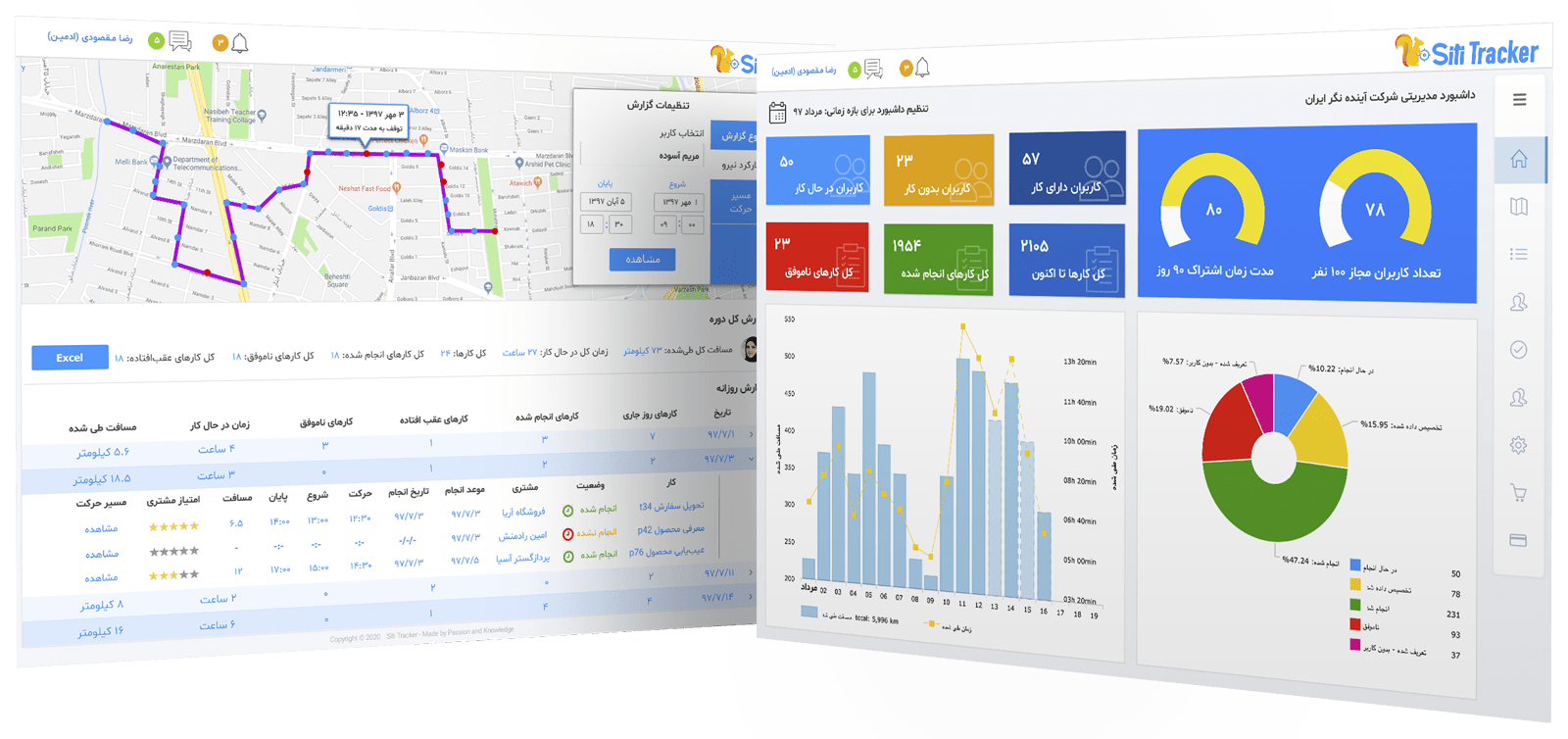Open the yellow tile showing ۲۳ users
Viewport: 1568px width, 739px height.
click(x=938, y=171)
